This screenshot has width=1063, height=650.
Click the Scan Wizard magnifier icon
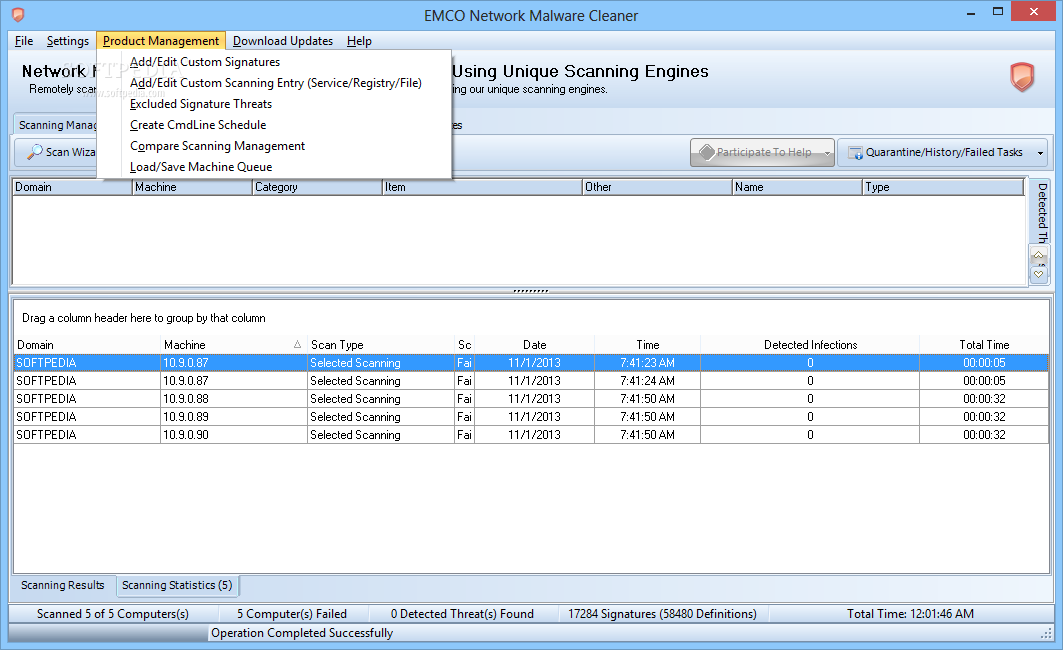[x=35, y=152]
